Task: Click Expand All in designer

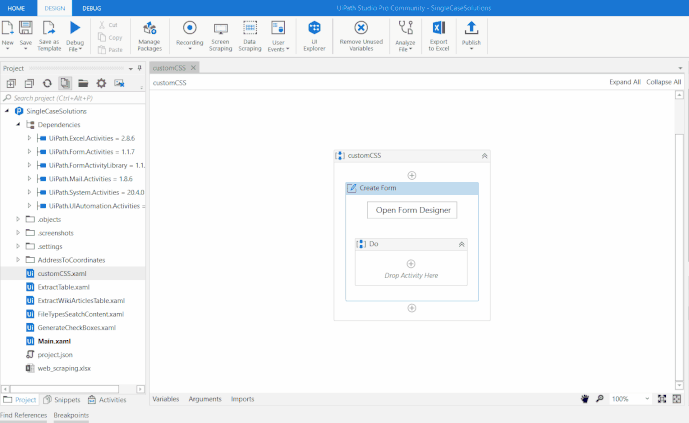Action: tap(625, 82)
